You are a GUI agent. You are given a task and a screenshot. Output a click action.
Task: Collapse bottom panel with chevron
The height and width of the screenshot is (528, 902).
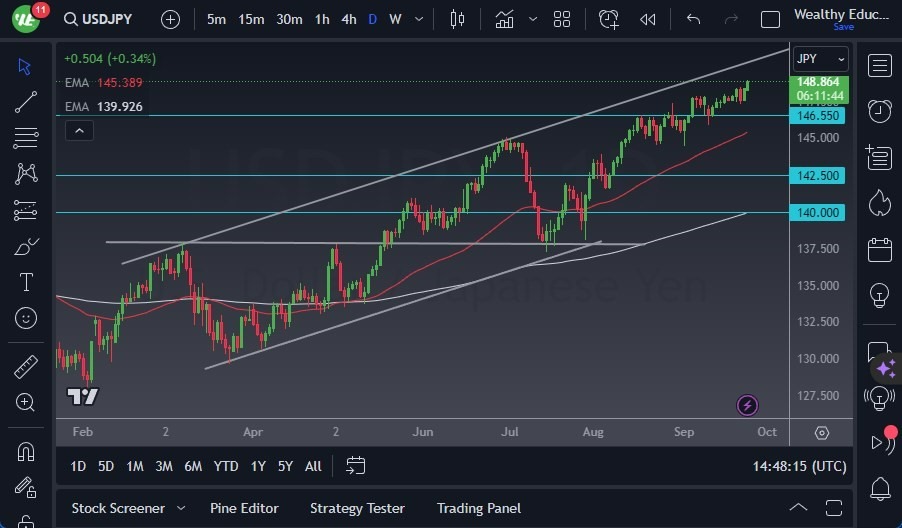[798, 508]
